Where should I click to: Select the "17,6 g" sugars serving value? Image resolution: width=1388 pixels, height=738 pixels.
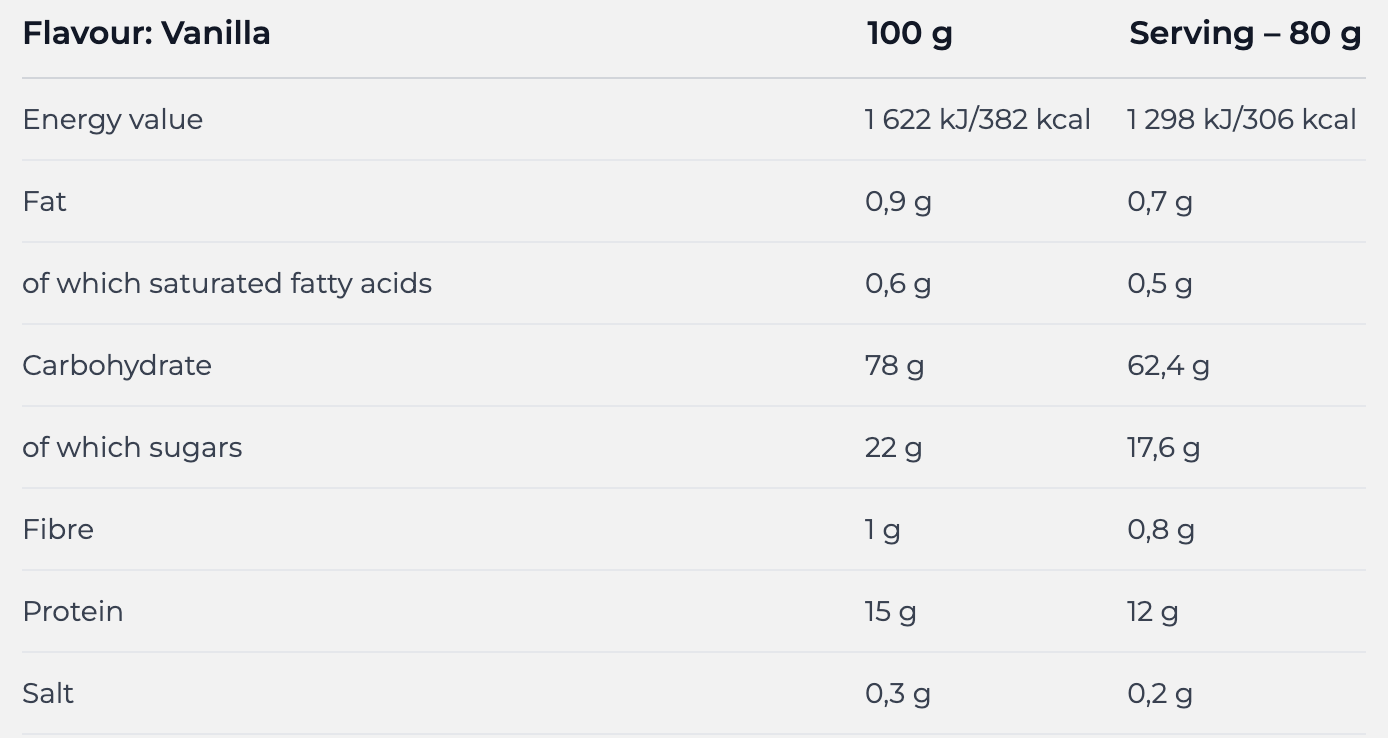coord(1163,447)
